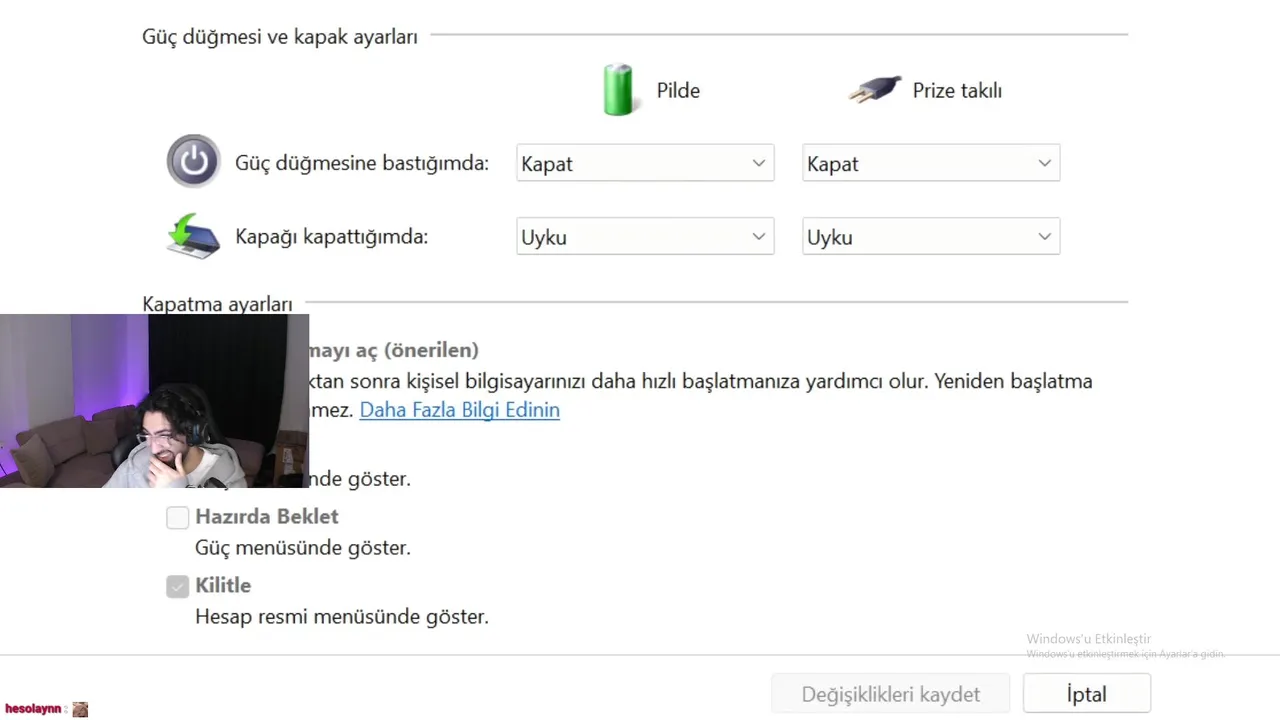Click the Değişiklikleri kaydet button
1280x720 pixels.
[x=890, y=694]
